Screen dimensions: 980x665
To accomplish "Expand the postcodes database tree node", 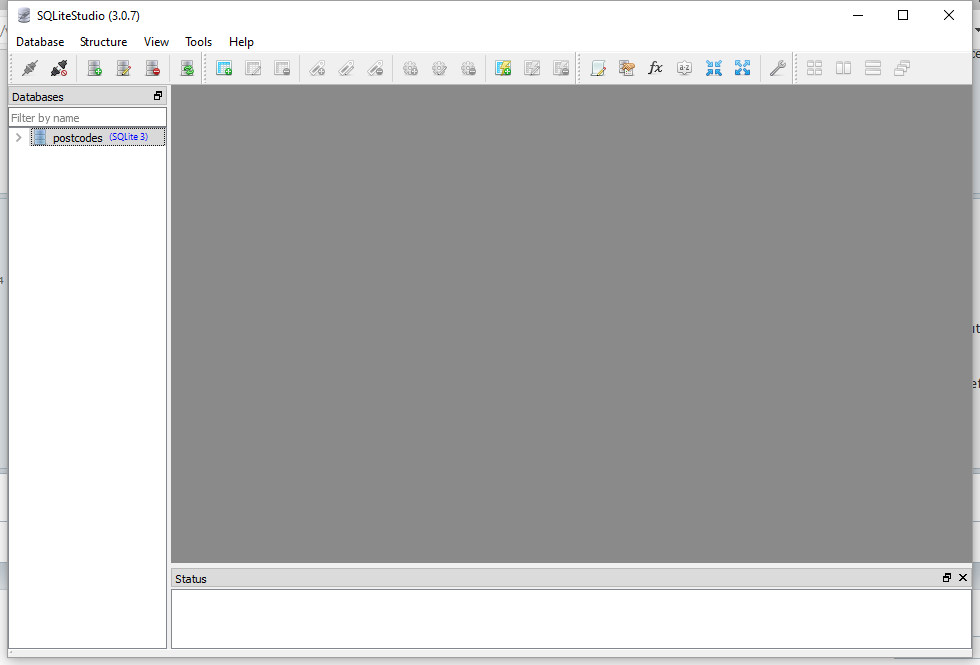I will (x=17, y=137).
